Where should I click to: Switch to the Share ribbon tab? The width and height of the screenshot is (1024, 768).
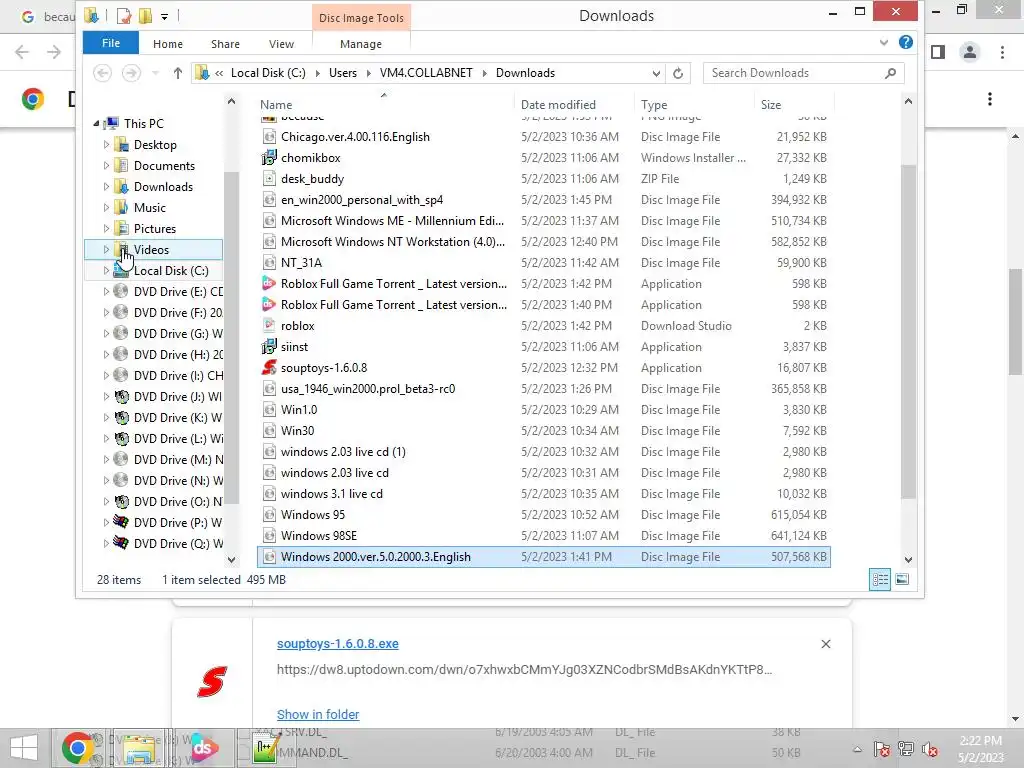[225, 44]
